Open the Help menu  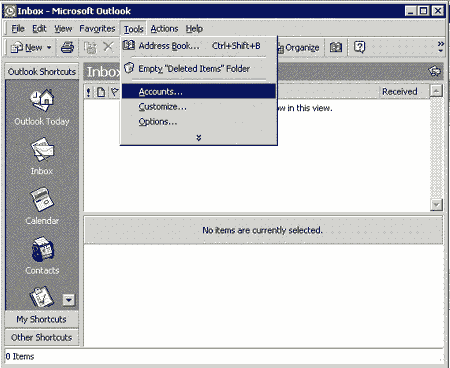194,29
